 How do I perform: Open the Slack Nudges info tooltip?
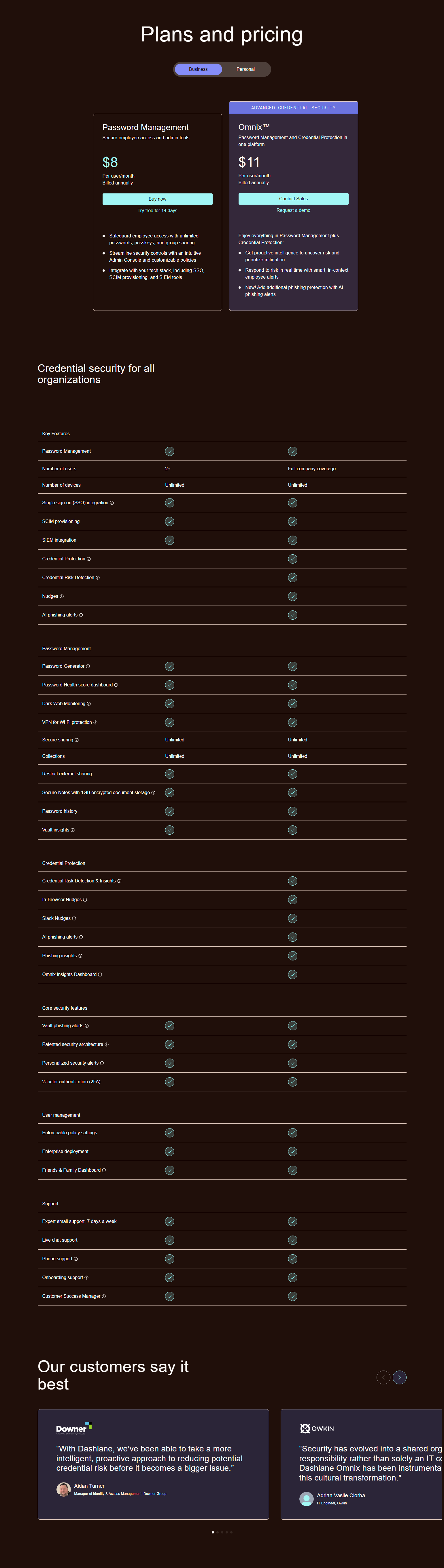click(x=75, y=918)
